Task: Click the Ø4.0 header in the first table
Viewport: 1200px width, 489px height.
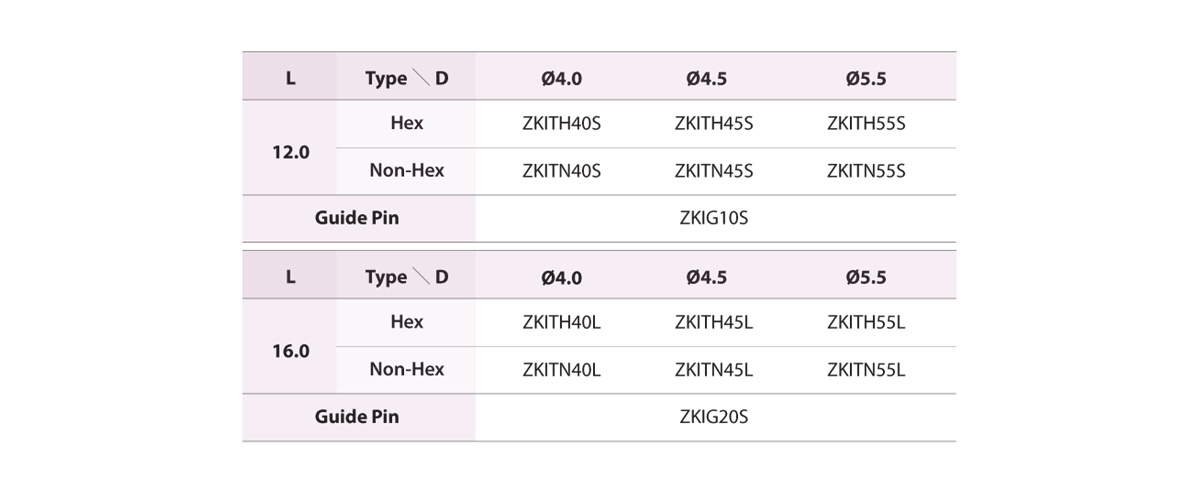Action: point(561,78)
